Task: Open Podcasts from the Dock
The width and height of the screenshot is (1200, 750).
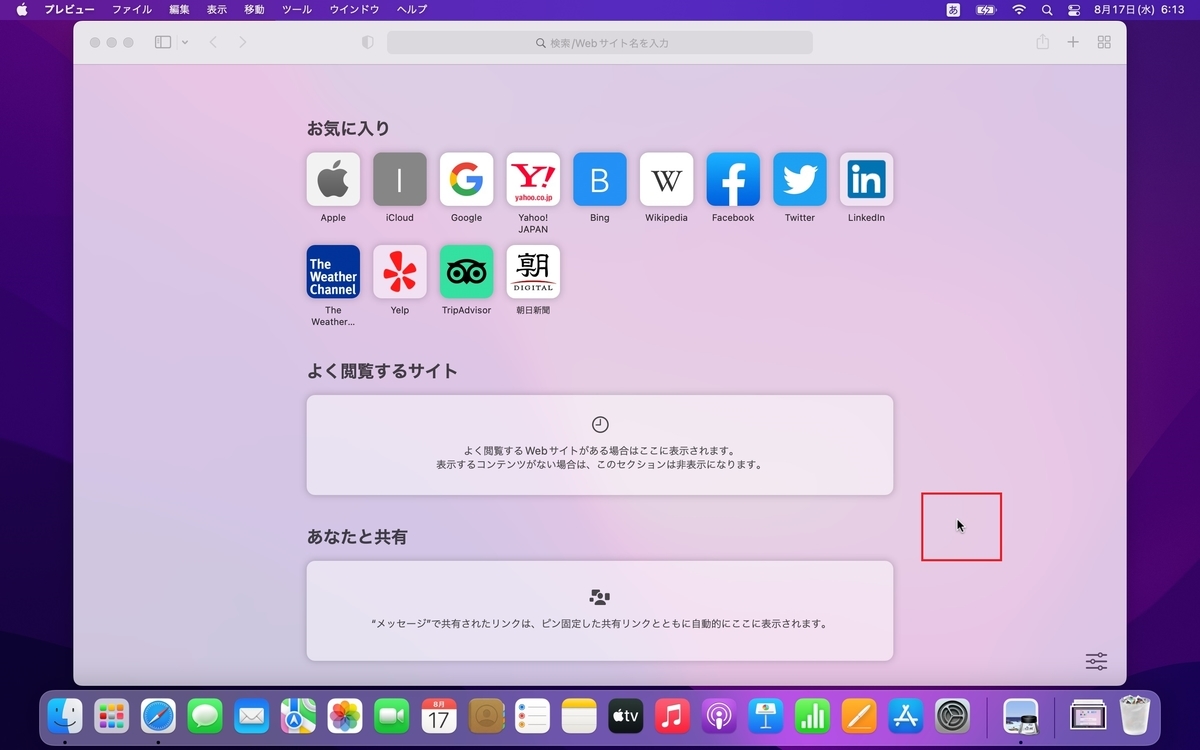Action: (719, 715)
